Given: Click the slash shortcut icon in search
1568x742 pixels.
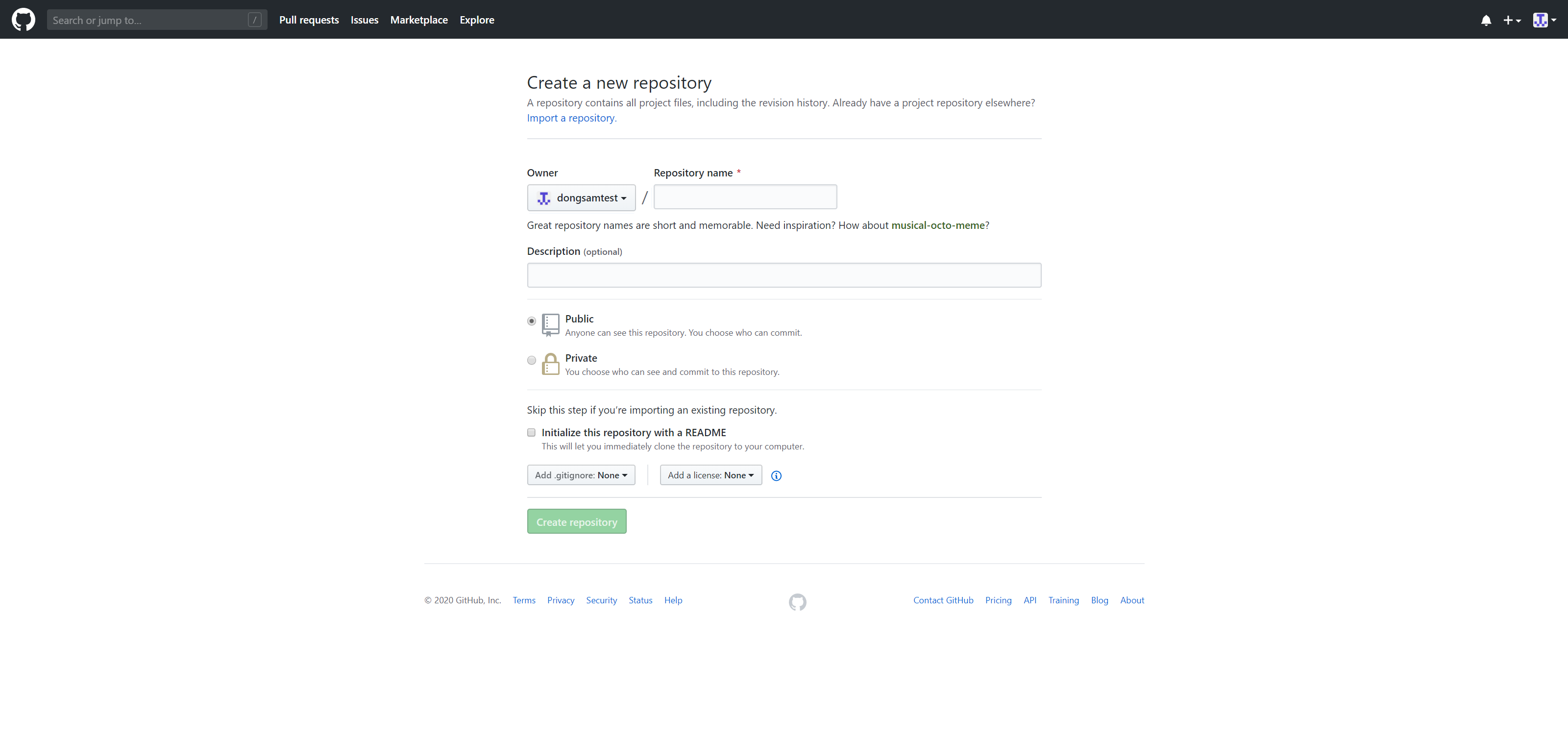Looking at the screenshot, I should [x=254, y=20].
